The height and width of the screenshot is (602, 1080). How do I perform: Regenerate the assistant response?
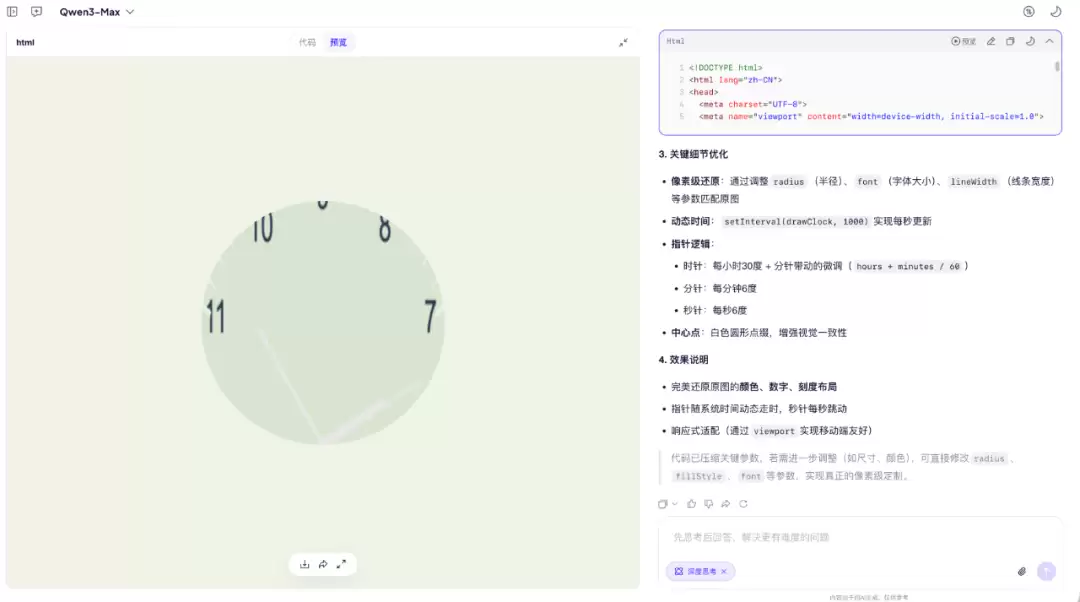point(742,504)
